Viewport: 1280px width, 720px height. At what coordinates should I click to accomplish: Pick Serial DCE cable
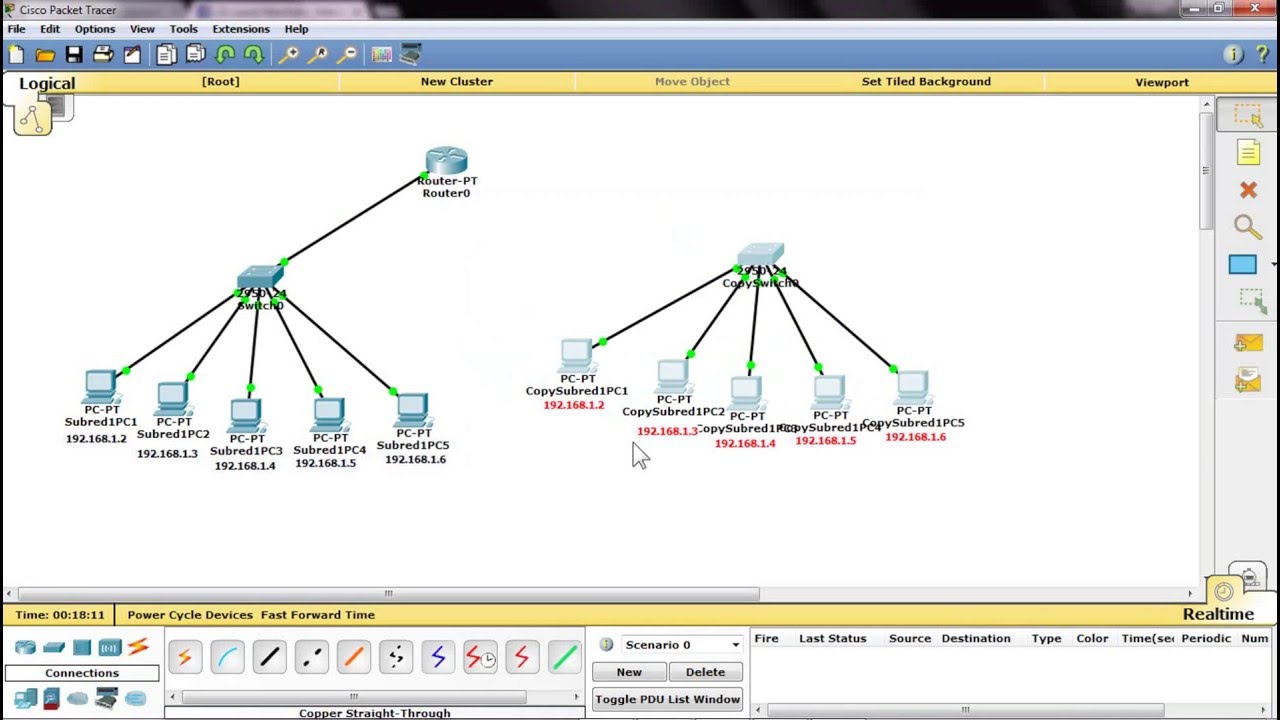tap(480, 657)
